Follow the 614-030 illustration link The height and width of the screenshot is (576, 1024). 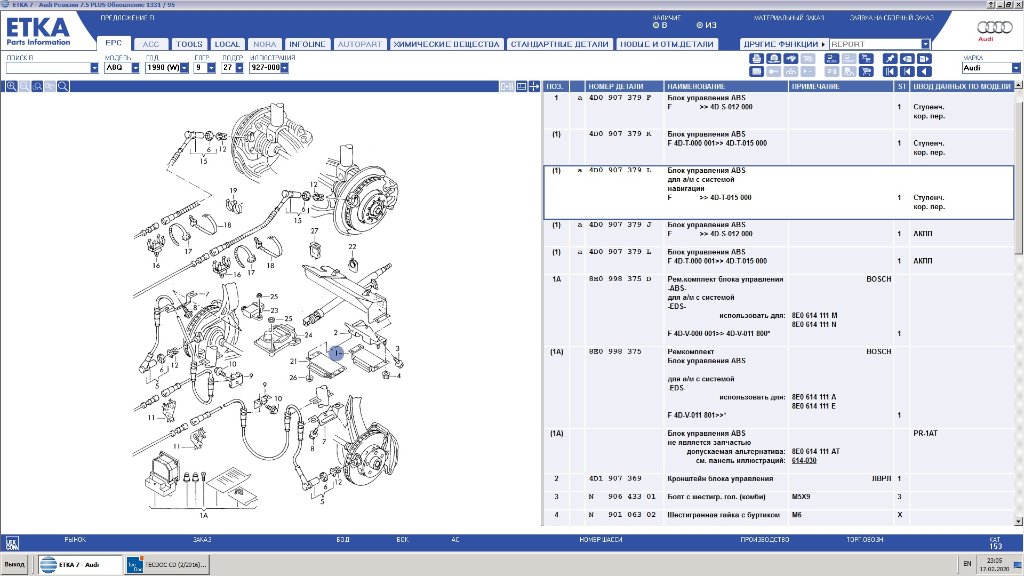pyautogui.click(x=802, y=461)
